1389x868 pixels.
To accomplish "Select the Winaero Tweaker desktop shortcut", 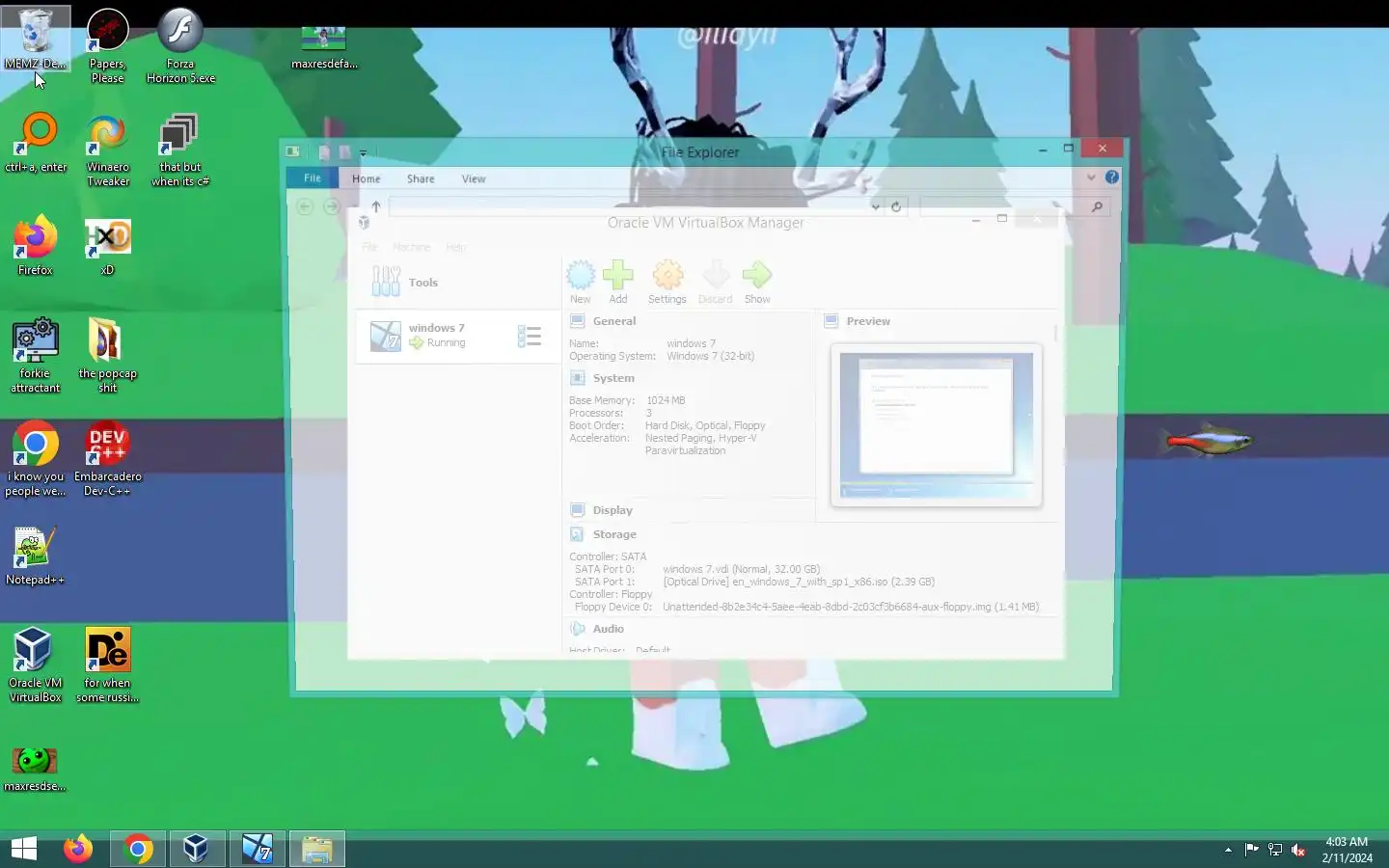I will point(107,149).
